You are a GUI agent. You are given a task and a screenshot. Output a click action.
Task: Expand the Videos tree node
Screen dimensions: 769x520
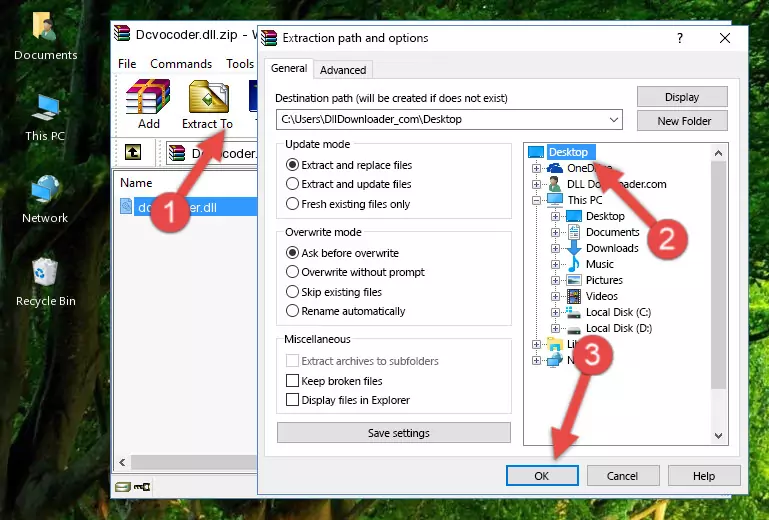(x=555, y=296)
